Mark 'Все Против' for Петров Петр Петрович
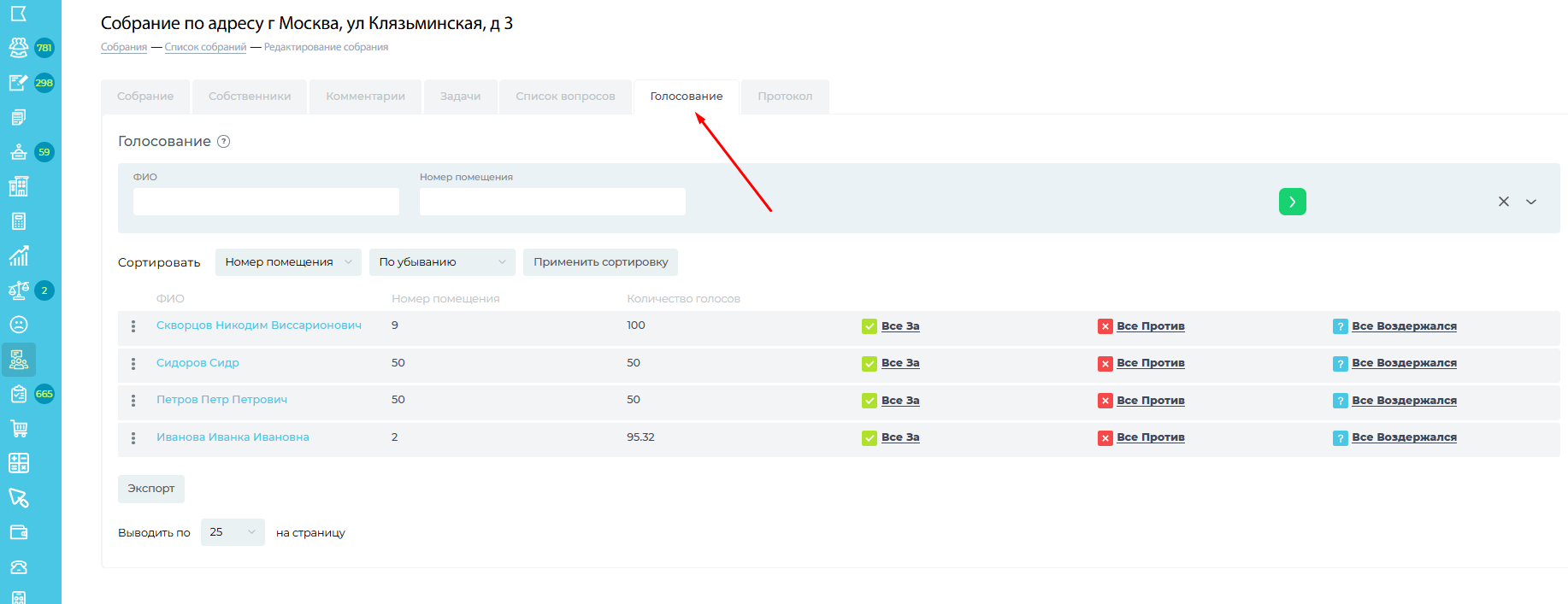1568x604 pixels. coord(1150,401)
